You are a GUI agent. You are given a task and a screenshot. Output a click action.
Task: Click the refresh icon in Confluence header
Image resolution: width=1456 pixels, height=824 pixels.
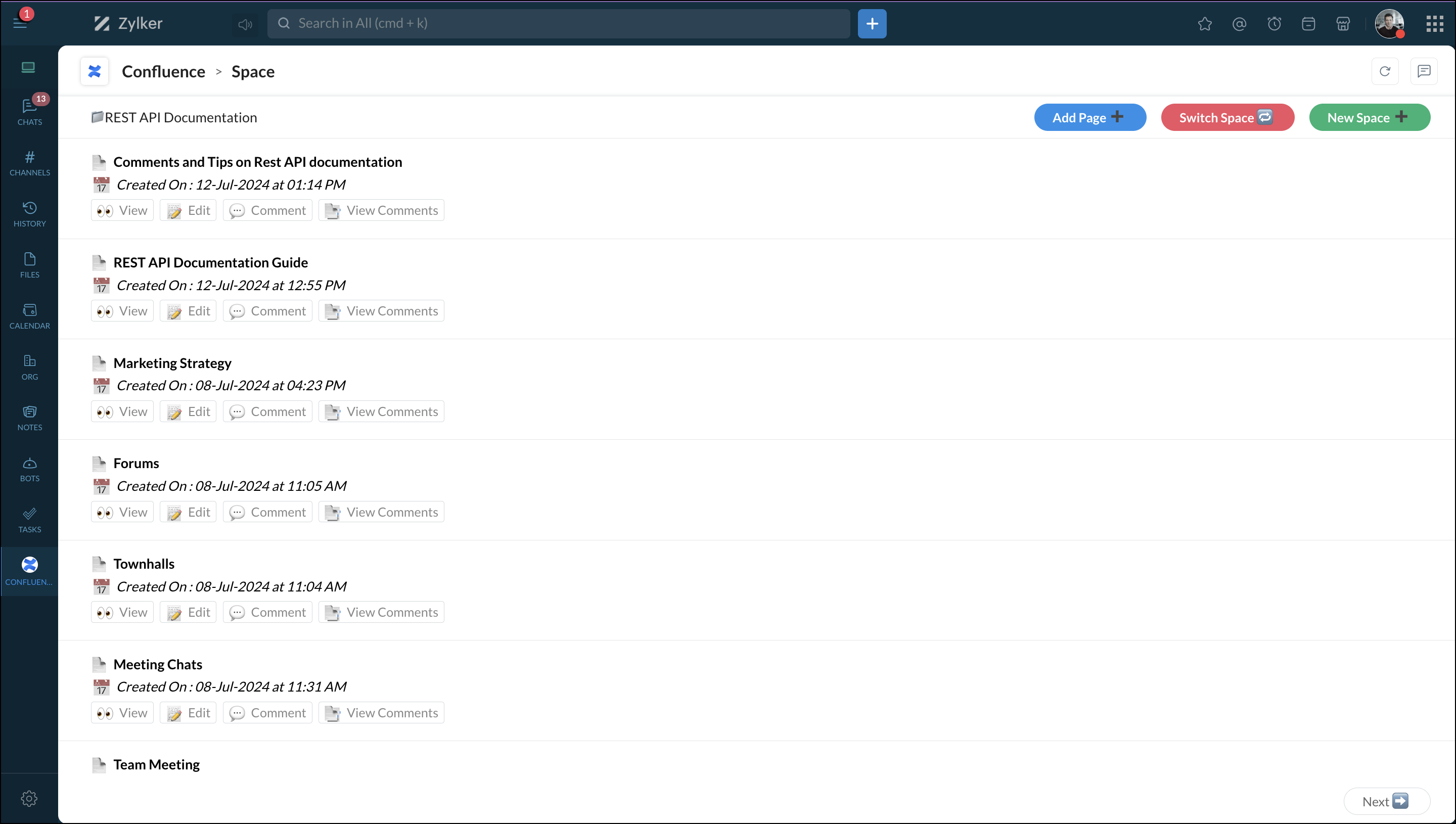[x=1385, y=71]
